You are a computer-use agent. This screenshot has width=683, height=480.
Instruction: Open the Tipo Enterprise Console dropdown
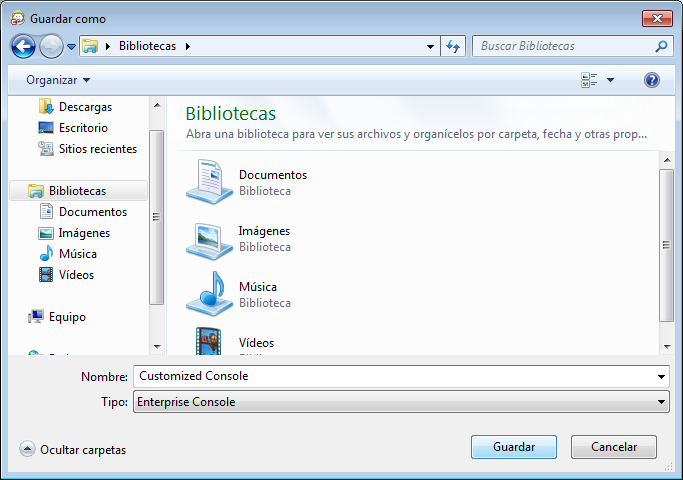coord(401,402)
